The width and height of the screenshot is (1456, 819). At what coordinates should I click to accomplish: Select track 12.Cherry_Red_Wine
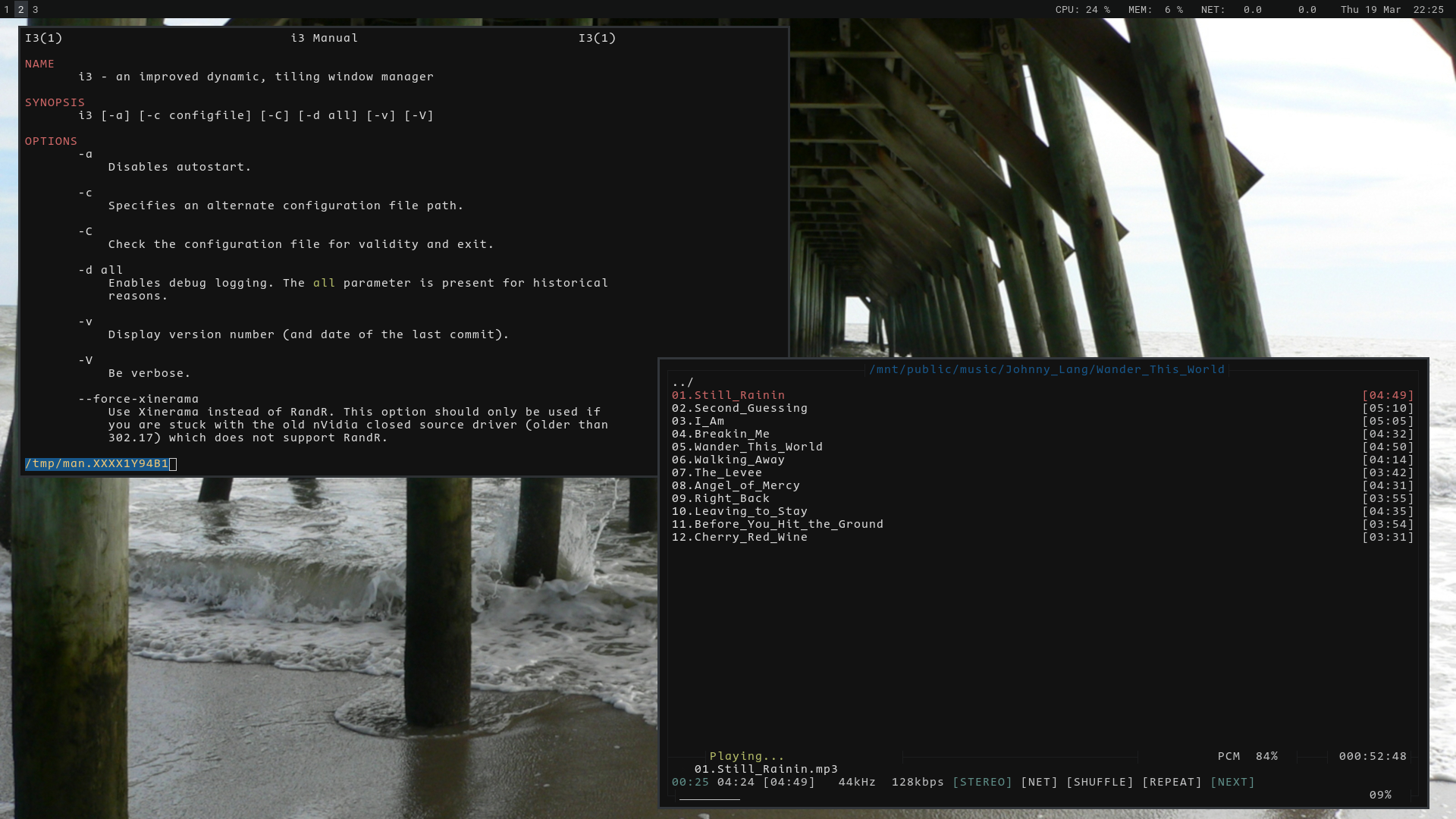click(739, 537)
